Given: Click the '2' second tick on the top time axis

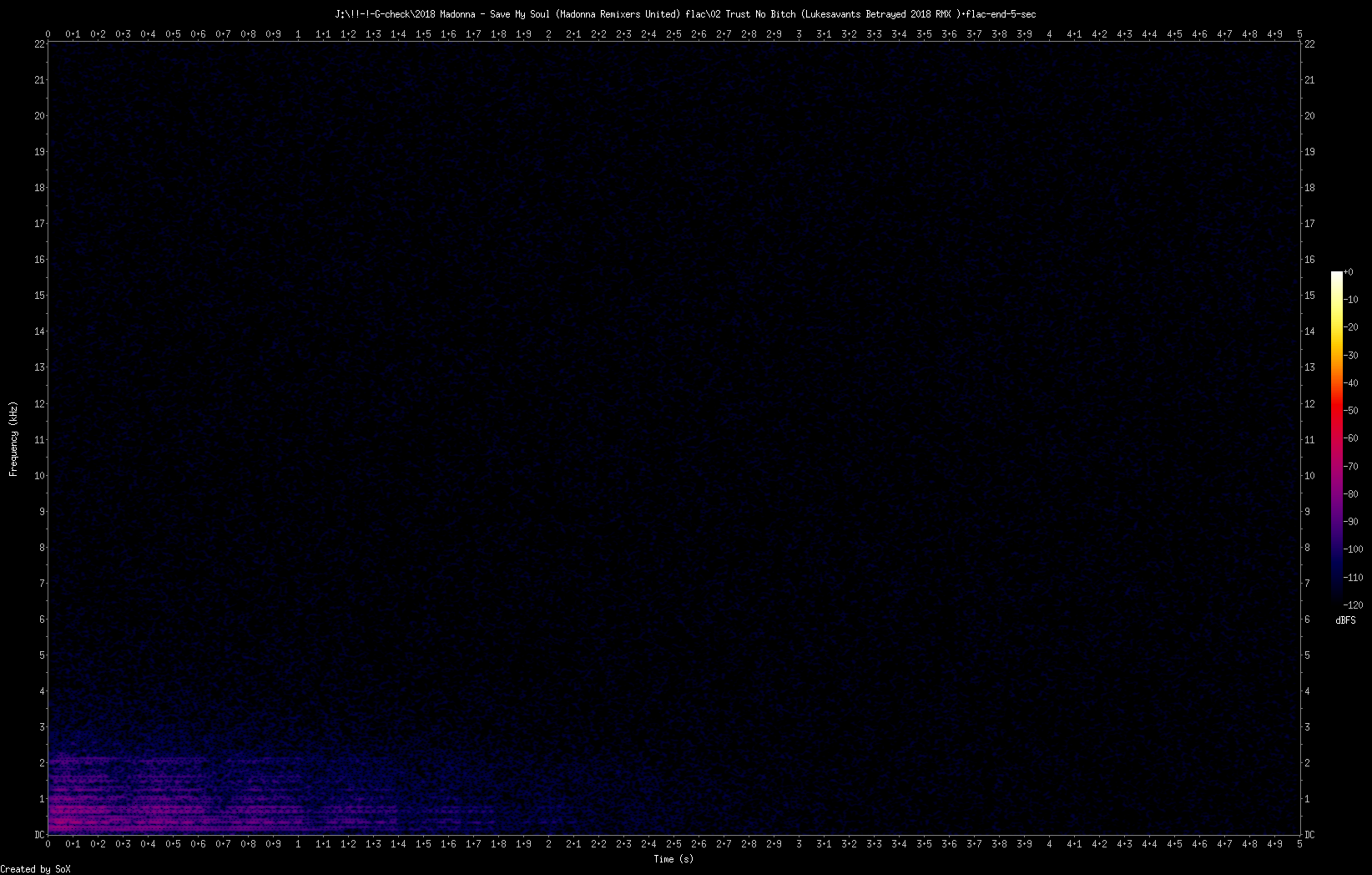Looking at the screenshot, I should click(x=548, y=34).
